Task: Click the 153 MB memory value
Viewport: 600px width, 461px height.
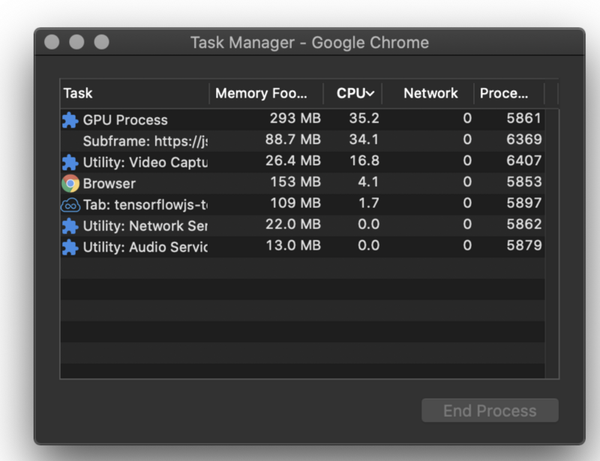Action: 295,182
